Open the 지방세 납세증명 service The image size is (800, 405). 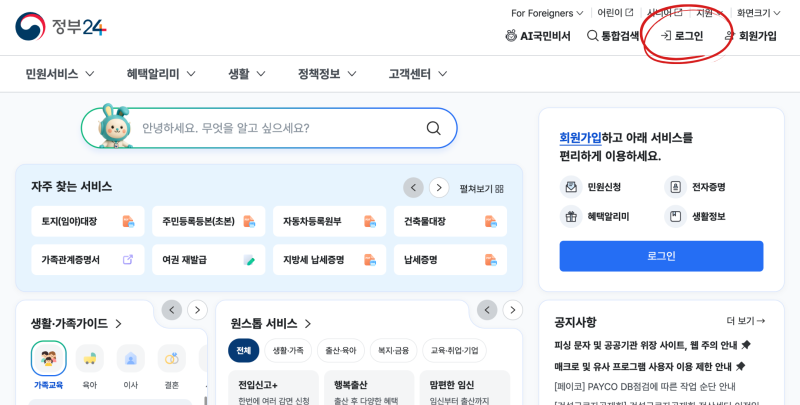coord(330,260)
